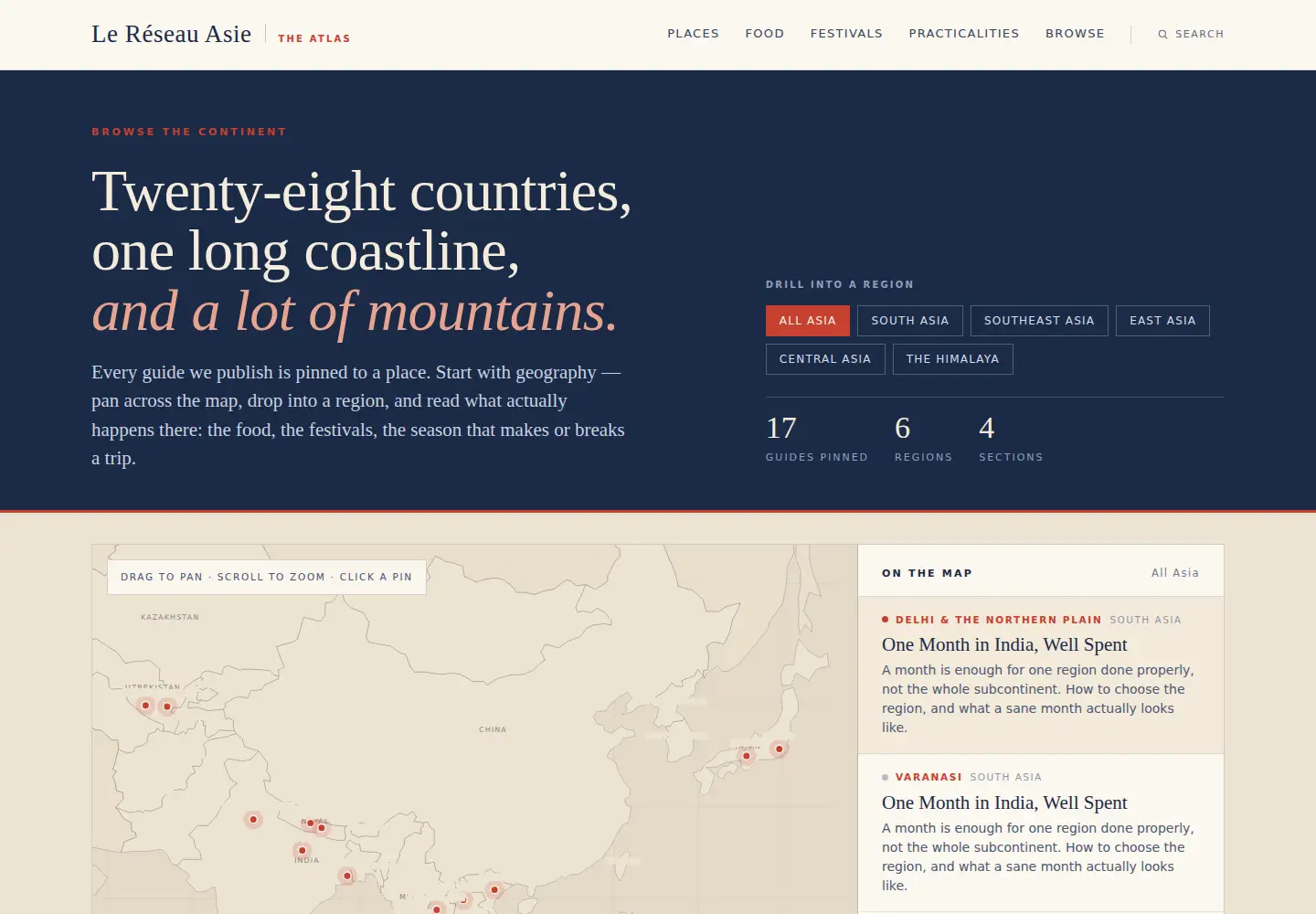Filter by Southeast Asia region
This screenshot has width=1316, height=914.
click(x=1039, y=321)
